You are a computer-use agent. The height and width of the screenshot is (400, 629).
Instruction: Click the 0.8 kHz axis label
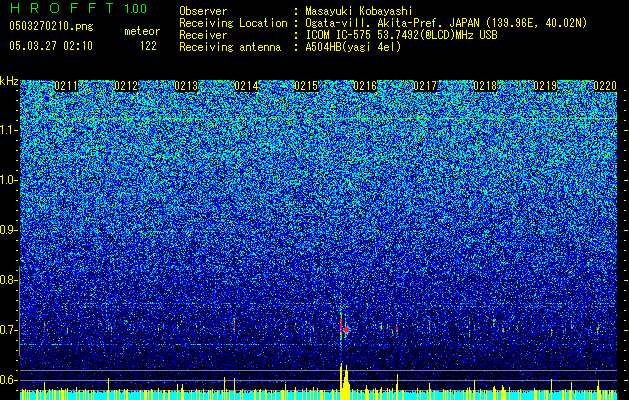(8, 280)
